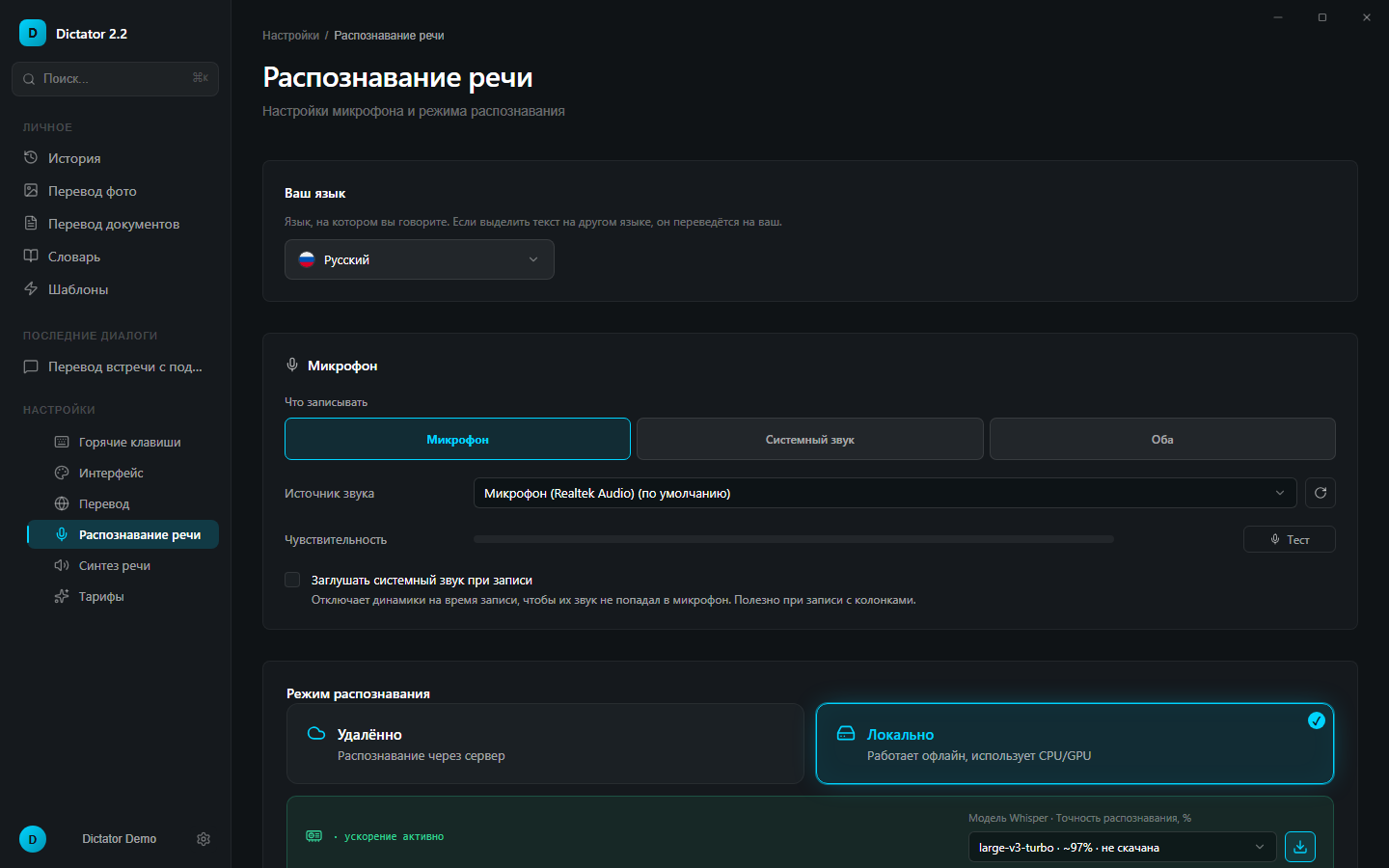Choose Локально recognition mode
Image resolution: width=1389 pixels, height=868 pixels.
click(1075, 744)
